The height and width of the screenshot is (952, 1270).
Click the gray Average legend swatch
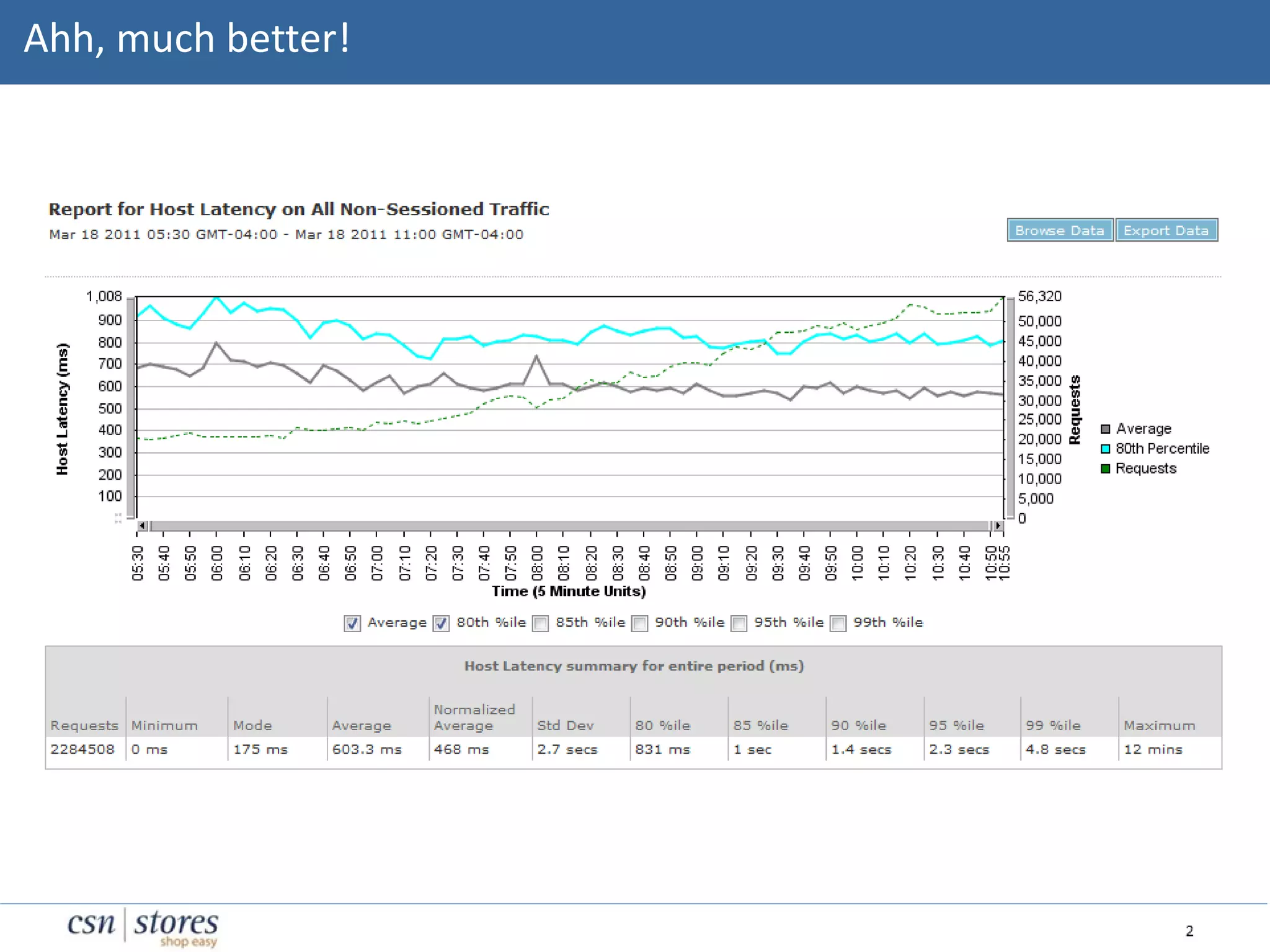(x=1105, y=429)
